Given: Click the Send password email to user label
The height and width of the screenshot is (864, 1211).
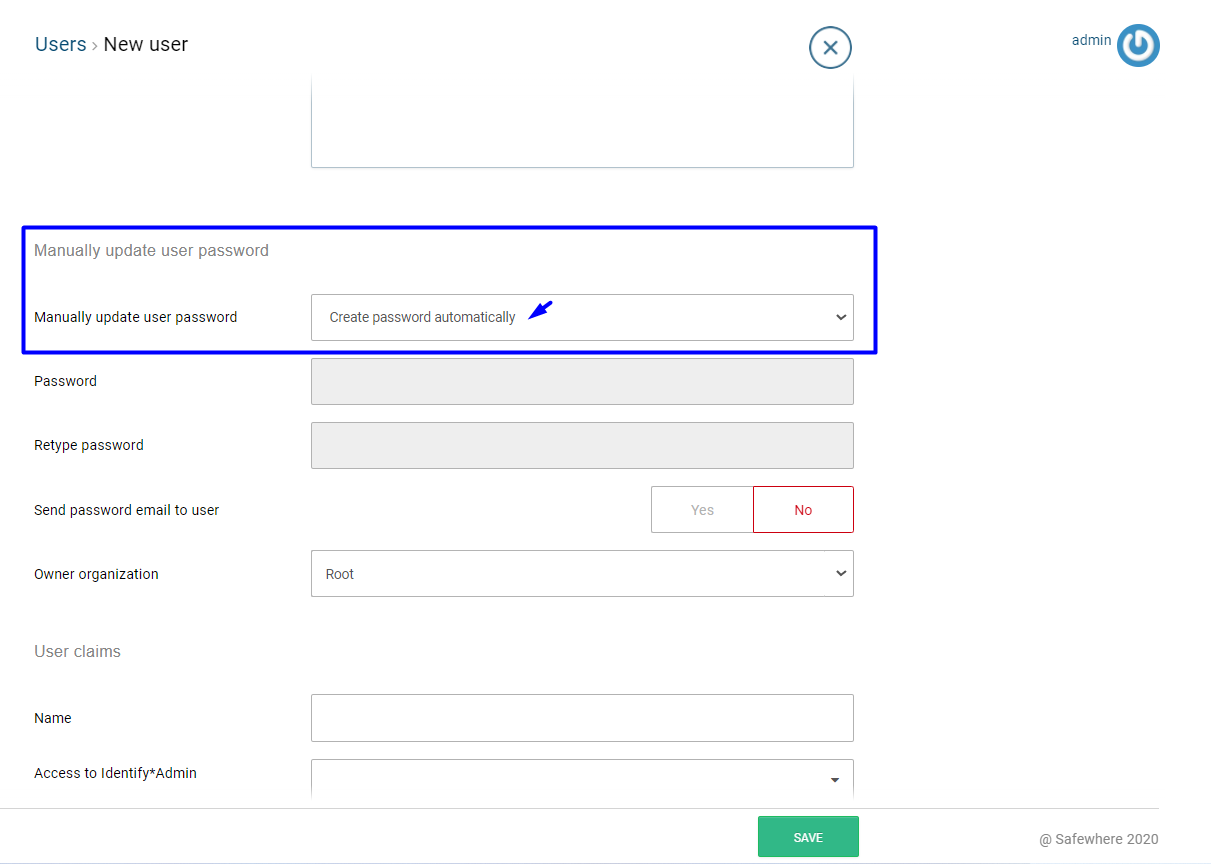Looking at the screenshot, I should pyautogui.click(x=126, y=510).
